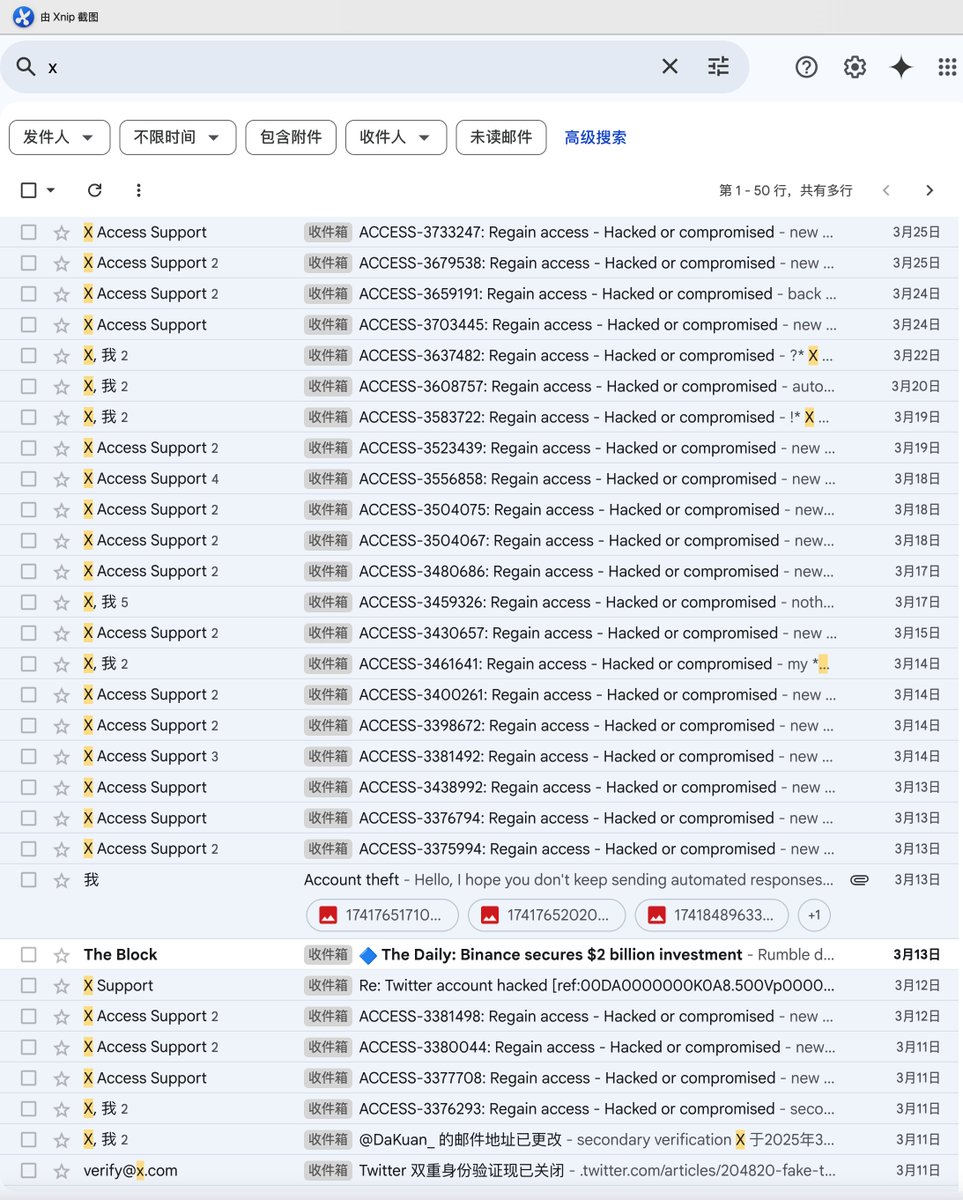The image size is (963, 1200).
Task: Open the Re: Twitter account hacked email
Action: point(482,986)
